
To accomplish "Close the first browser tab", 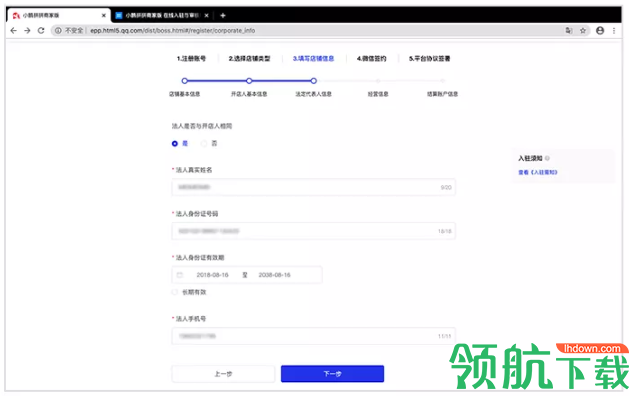I will [103, 15].
